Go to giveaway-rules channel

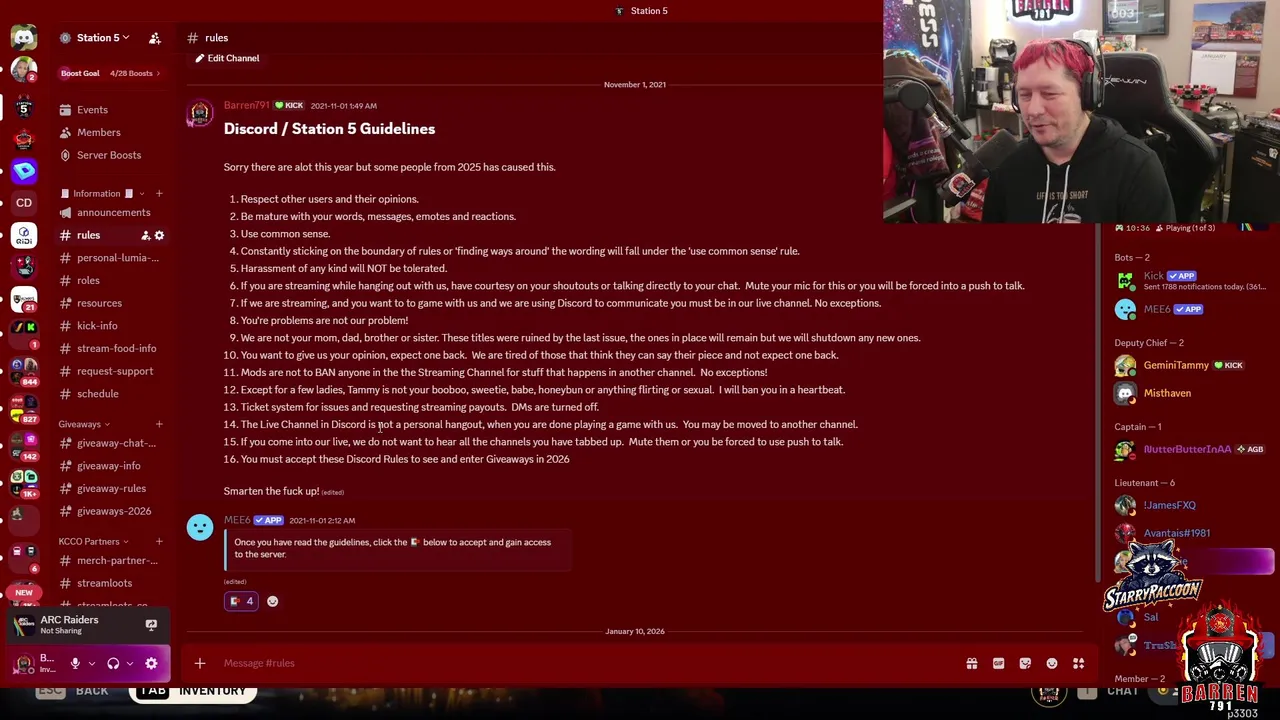pyautogui.click(x=111, y=488)
